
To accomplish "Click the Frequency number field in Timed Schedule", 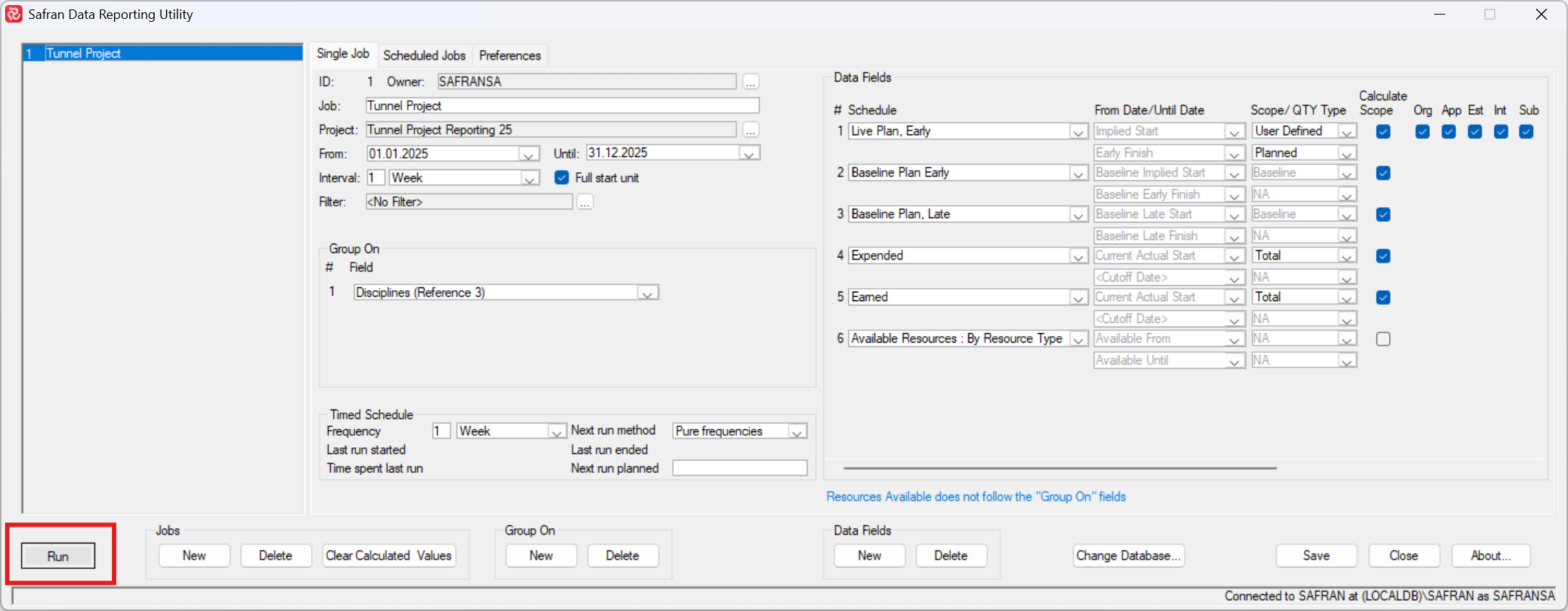I will pos(441,431).
